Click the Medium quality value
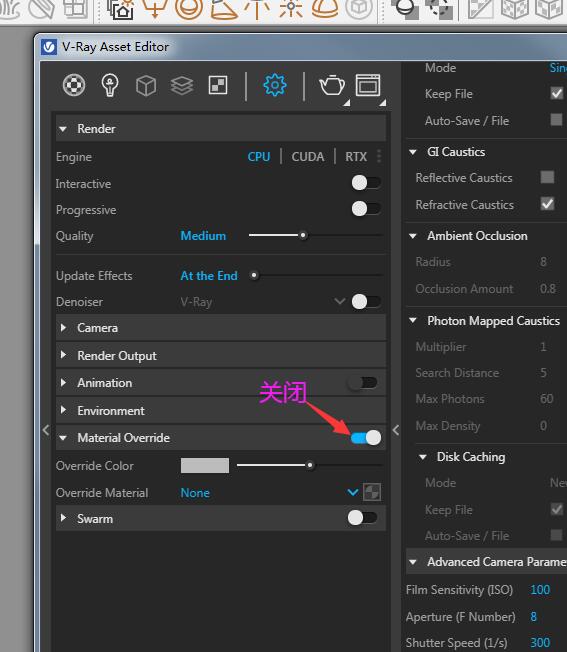Viewport: 567px width, 652px height. pos(203,236)
